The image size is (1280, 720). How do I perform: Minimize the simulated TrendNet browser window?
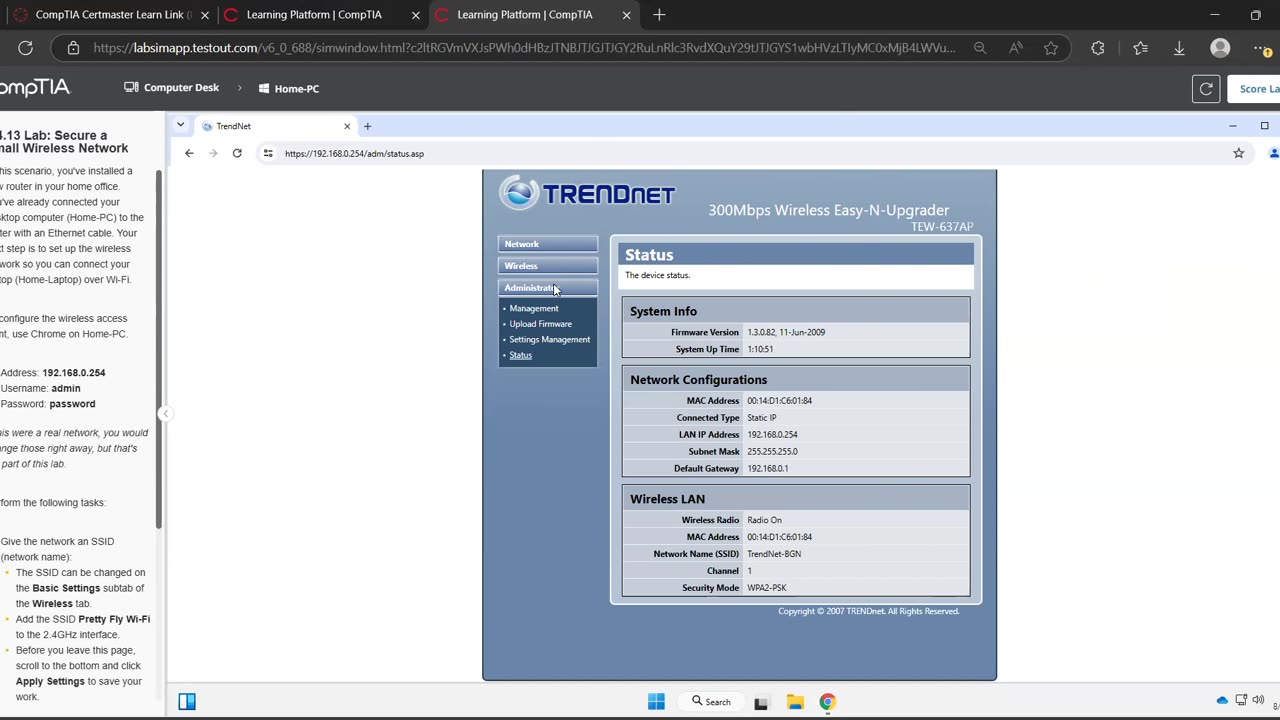[x=1233, y=126]
